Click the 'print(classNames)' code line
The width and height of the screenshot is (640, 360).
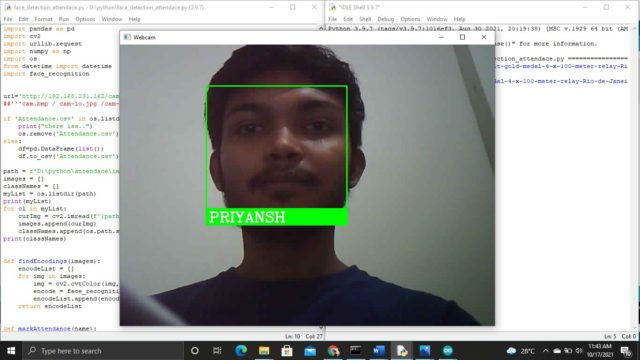[34, 238]
